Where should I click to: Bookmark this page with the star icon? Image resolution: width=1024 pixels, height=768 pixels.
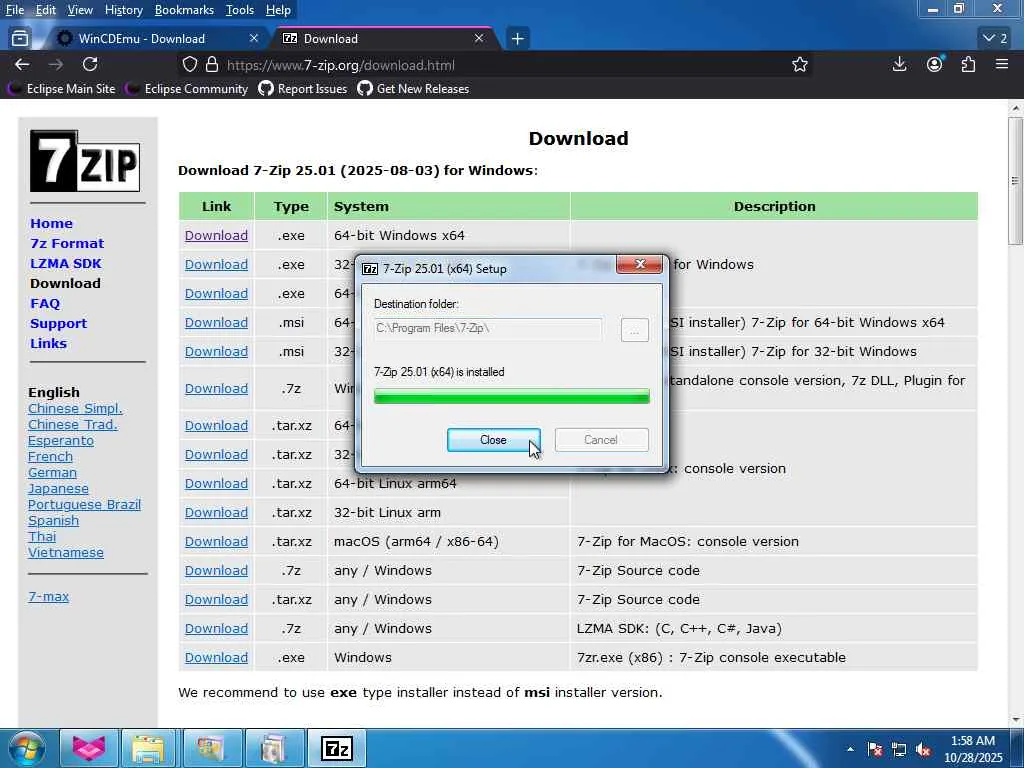(800, 65)
